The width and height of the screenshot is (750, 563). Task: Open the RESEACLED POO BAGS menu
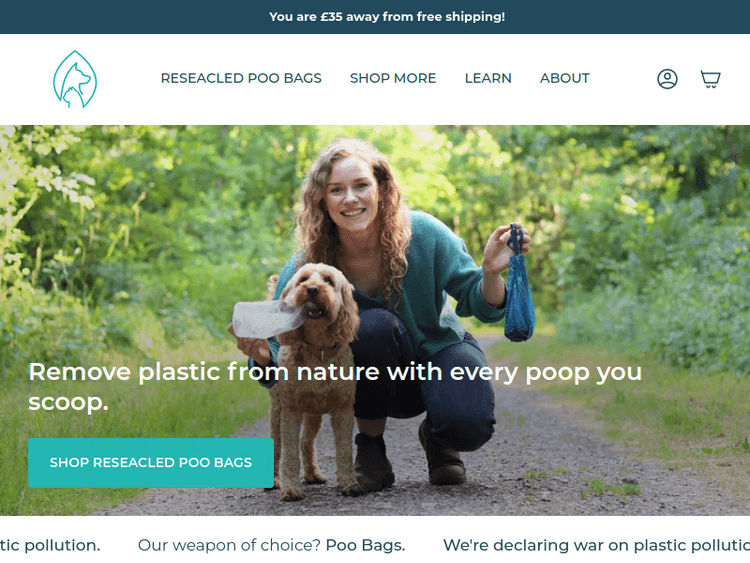pyautogui.click(x=241, y=78)
